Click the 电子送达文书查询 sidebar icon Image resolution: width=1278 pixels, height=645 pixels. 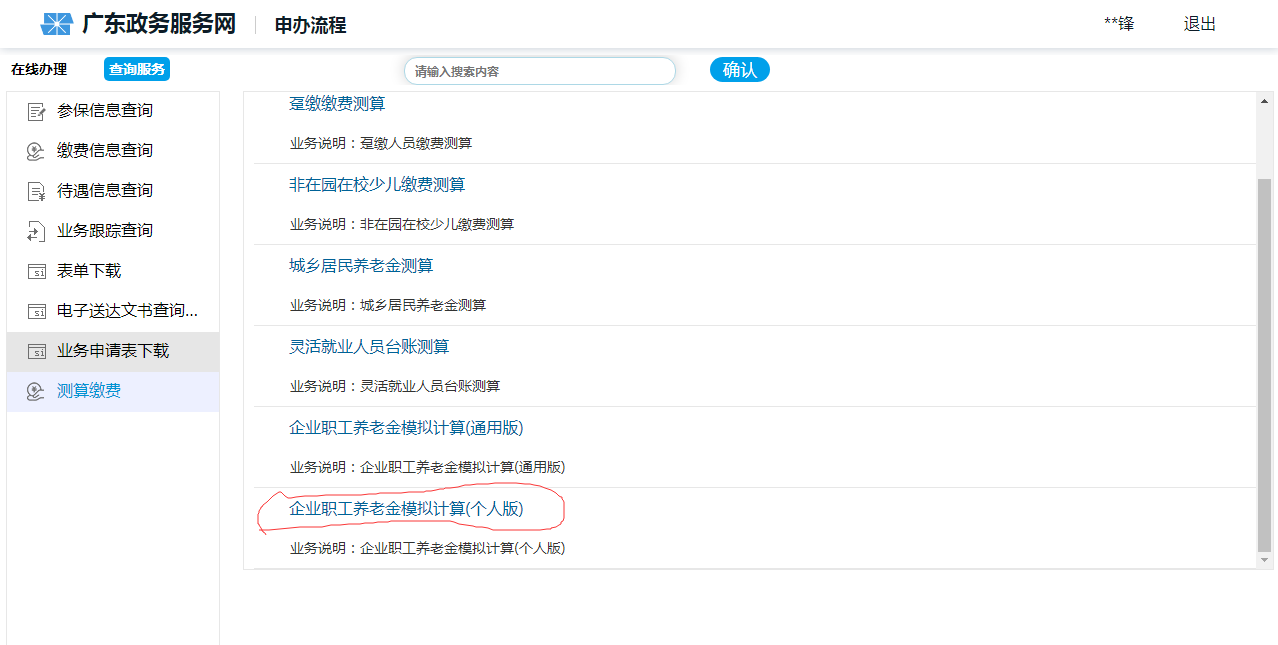coord(36,311)
